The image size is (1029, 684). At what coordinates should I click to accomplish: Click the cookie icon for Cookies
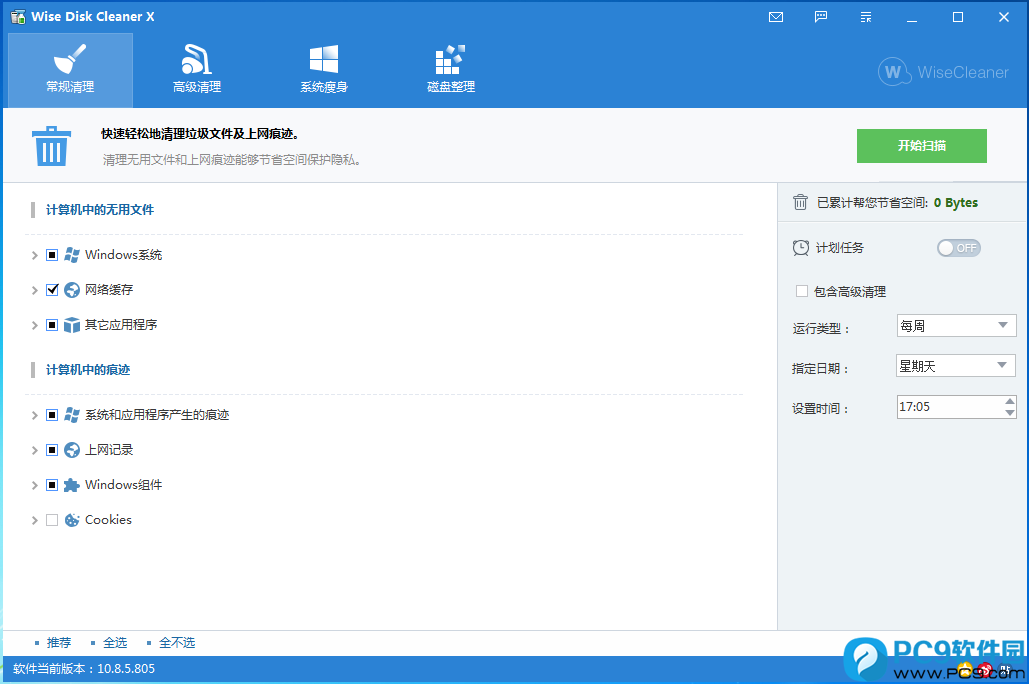72,520
